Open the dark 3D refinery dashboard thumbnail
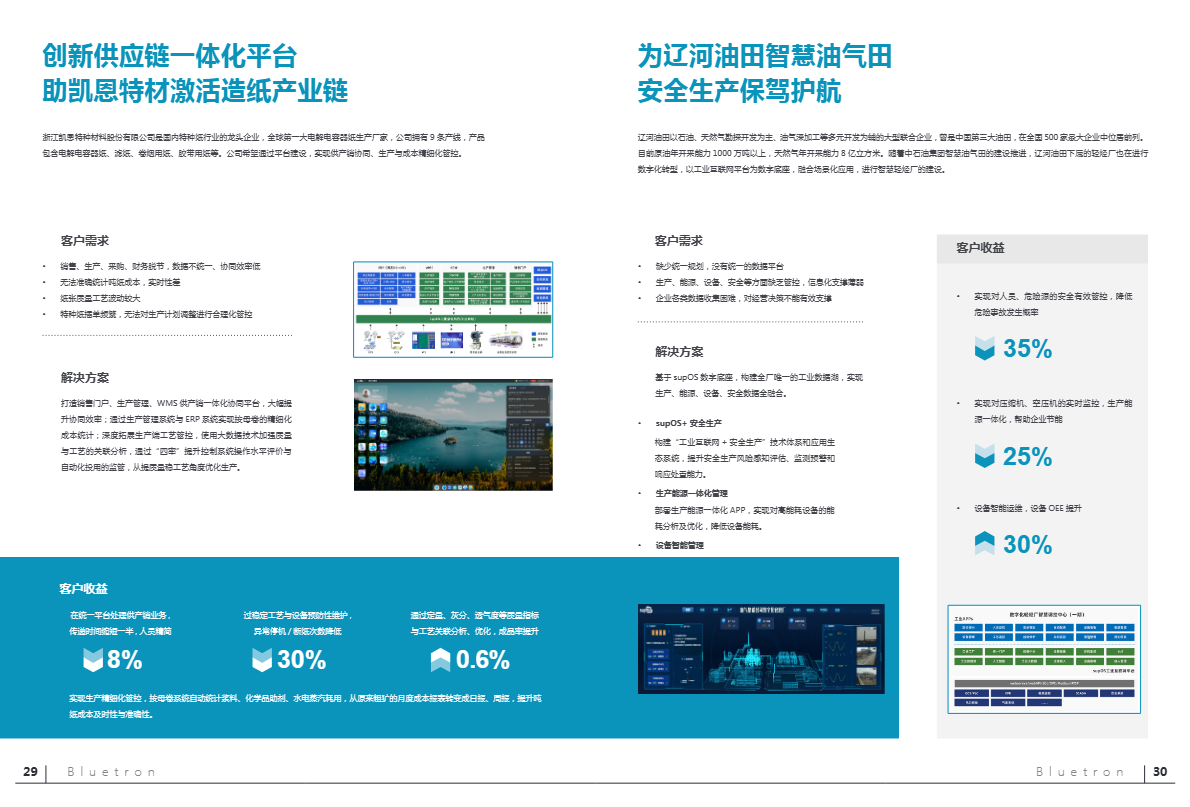Image resolution: width=1190 pixels, height=807 pixels. [x=761, y=649]
